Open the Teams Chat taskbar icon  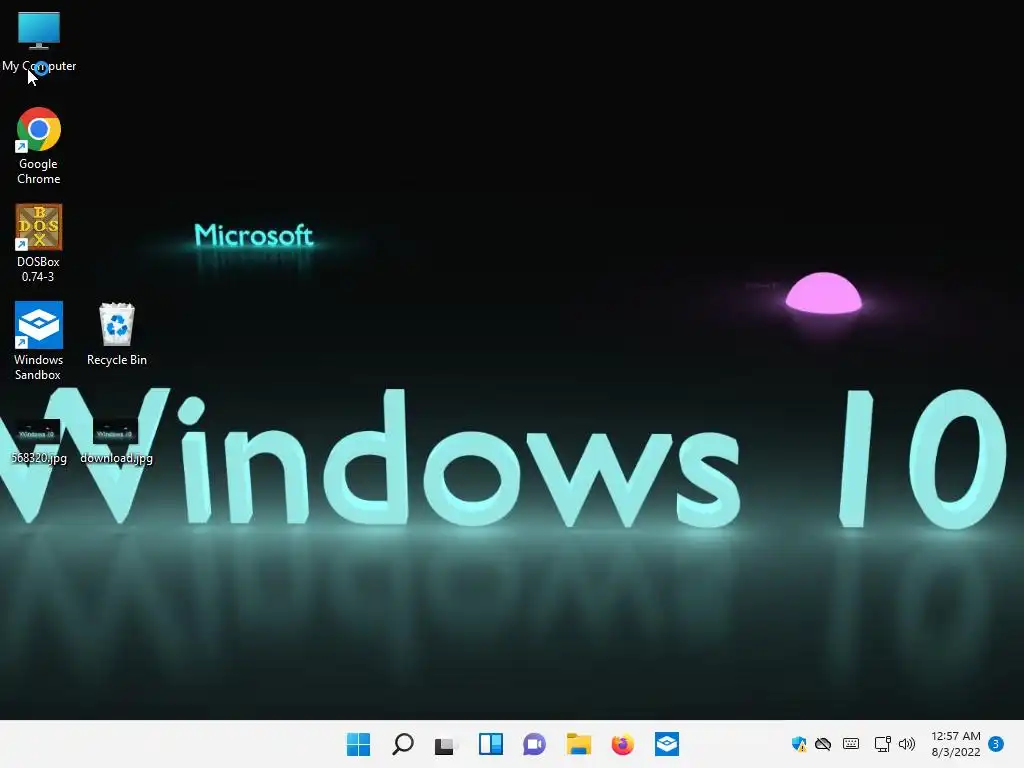tap(534, 744)
